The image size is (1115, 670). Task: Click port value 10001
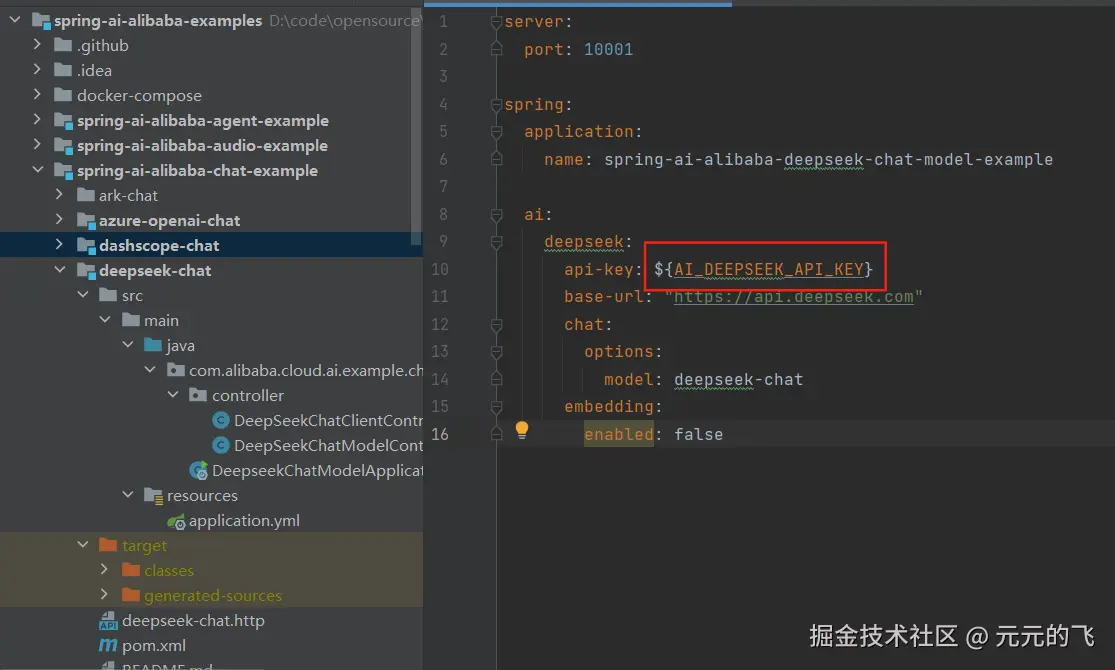click(x=608, y=49)
